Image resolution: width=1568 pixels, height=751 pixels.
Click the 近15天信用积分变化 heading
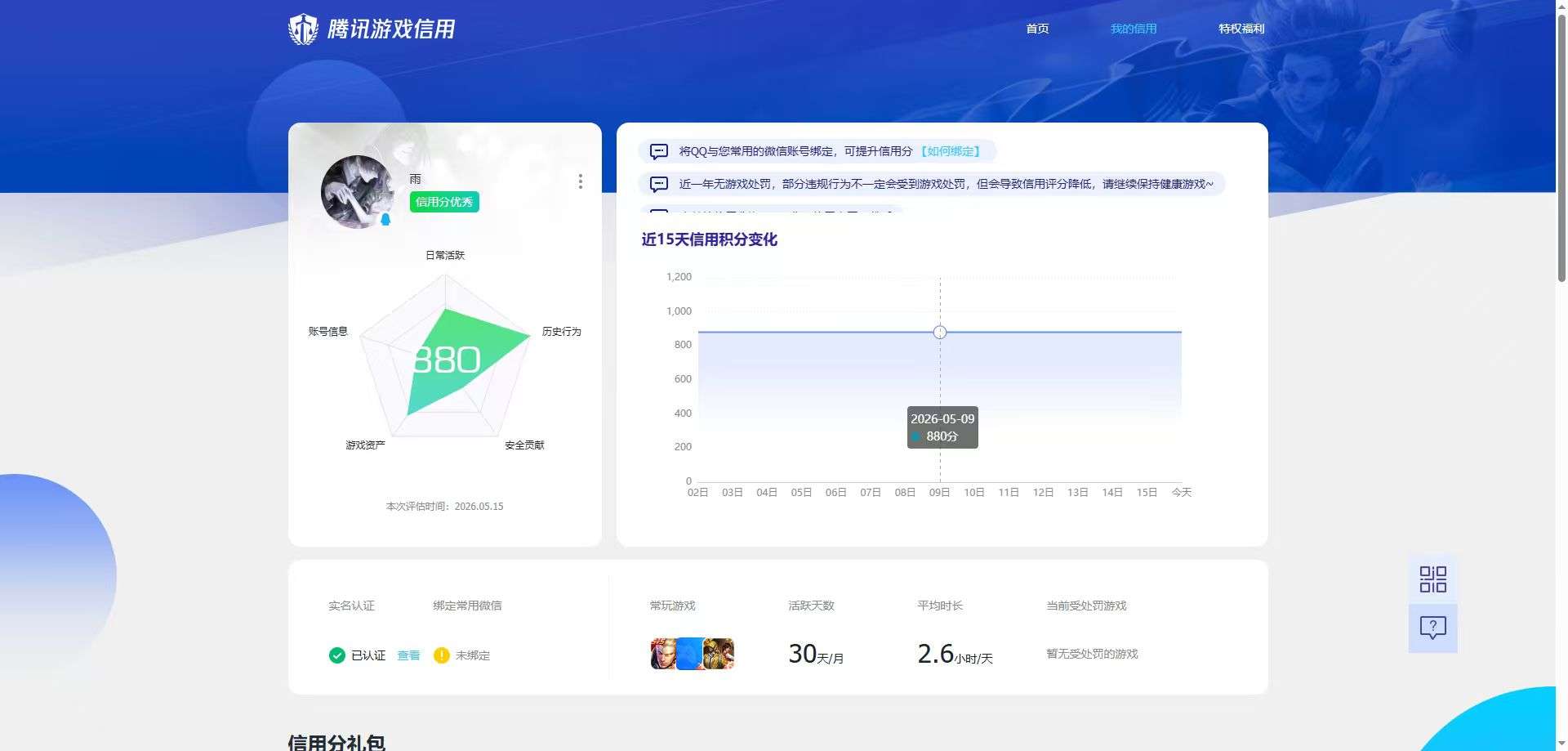[x=709, y=239]
